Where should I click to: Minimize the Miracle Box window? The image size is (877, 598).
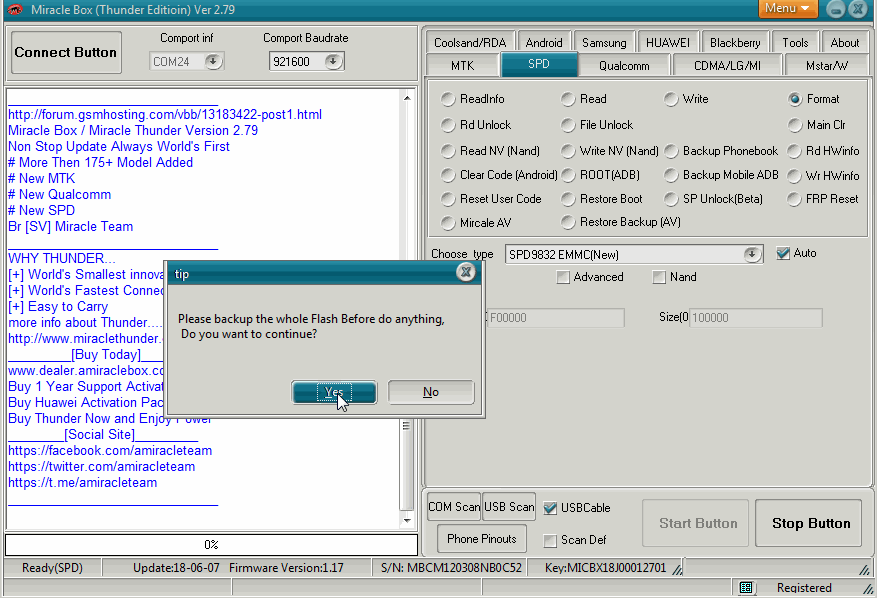click(835, 9)
